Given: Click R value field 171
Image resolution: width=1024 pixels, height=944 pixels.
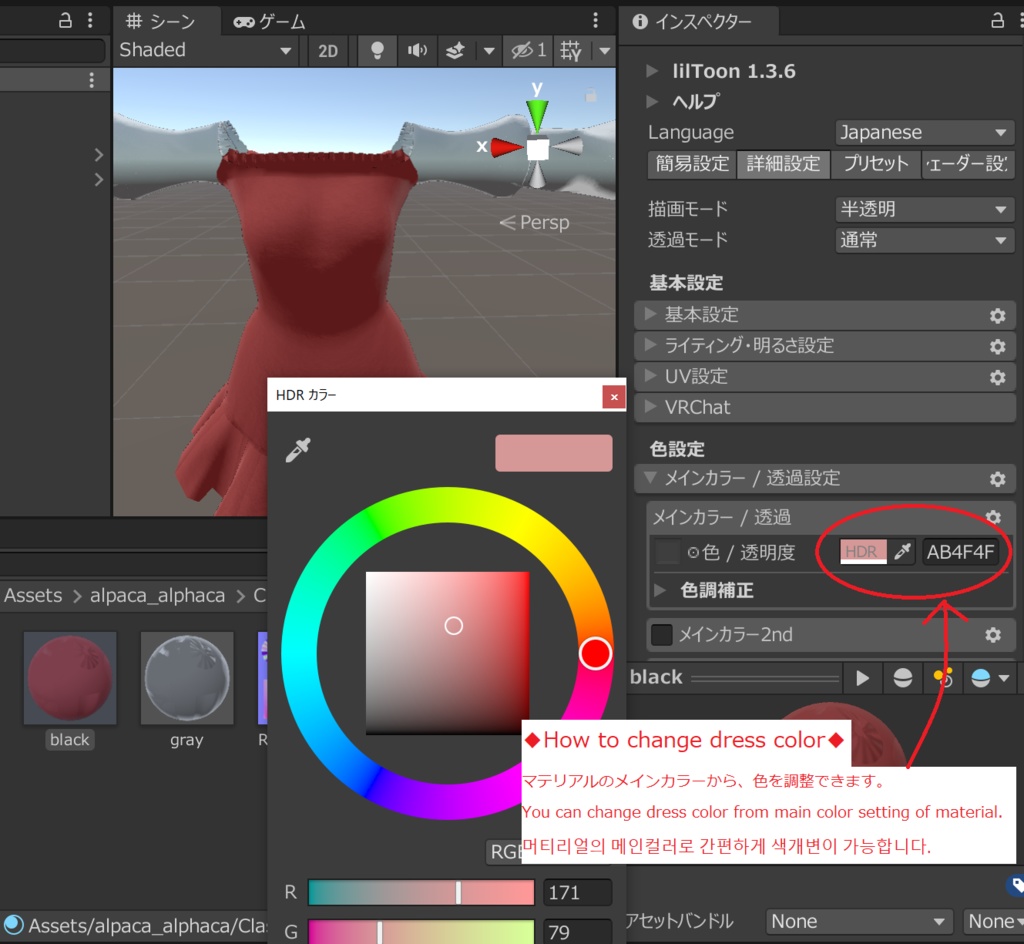Looking at the screenshot, I should 577,892.
